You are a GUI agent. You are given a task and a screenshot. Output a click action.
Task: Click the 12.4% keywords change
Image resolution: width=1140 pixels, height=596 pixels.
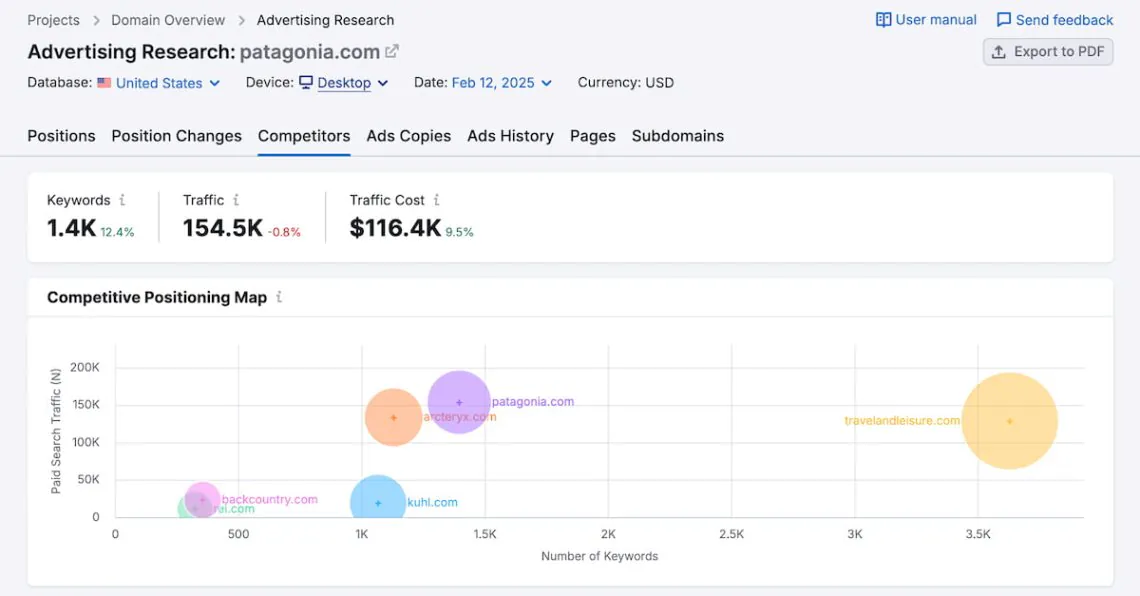tap(117, 232)
